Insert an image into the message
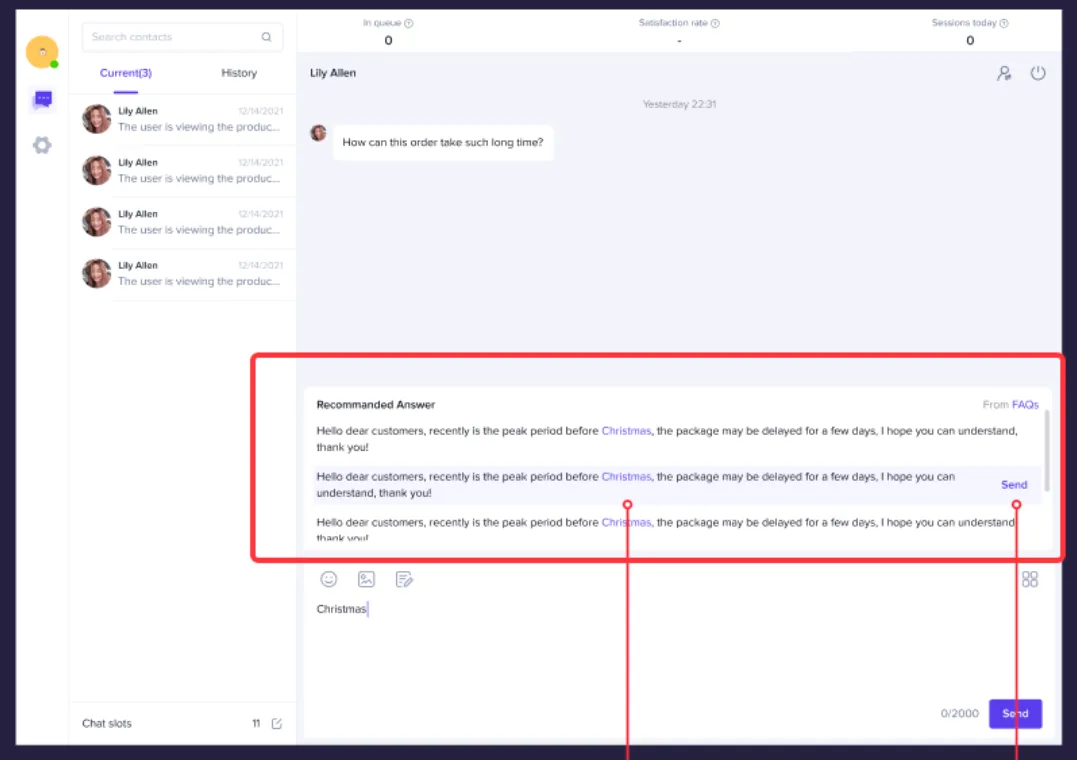Viewport: 1077px width, 760px height. pos(366,579)
